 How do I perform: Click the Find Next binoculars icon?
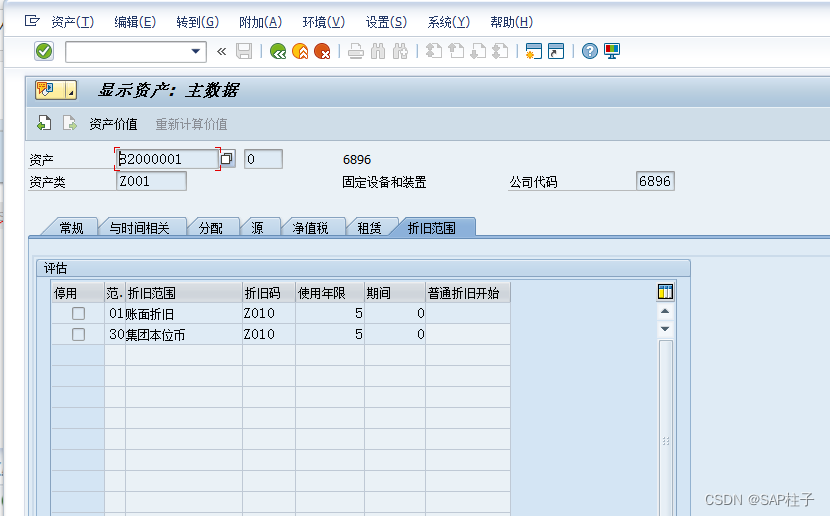click(x=400, y=51)
